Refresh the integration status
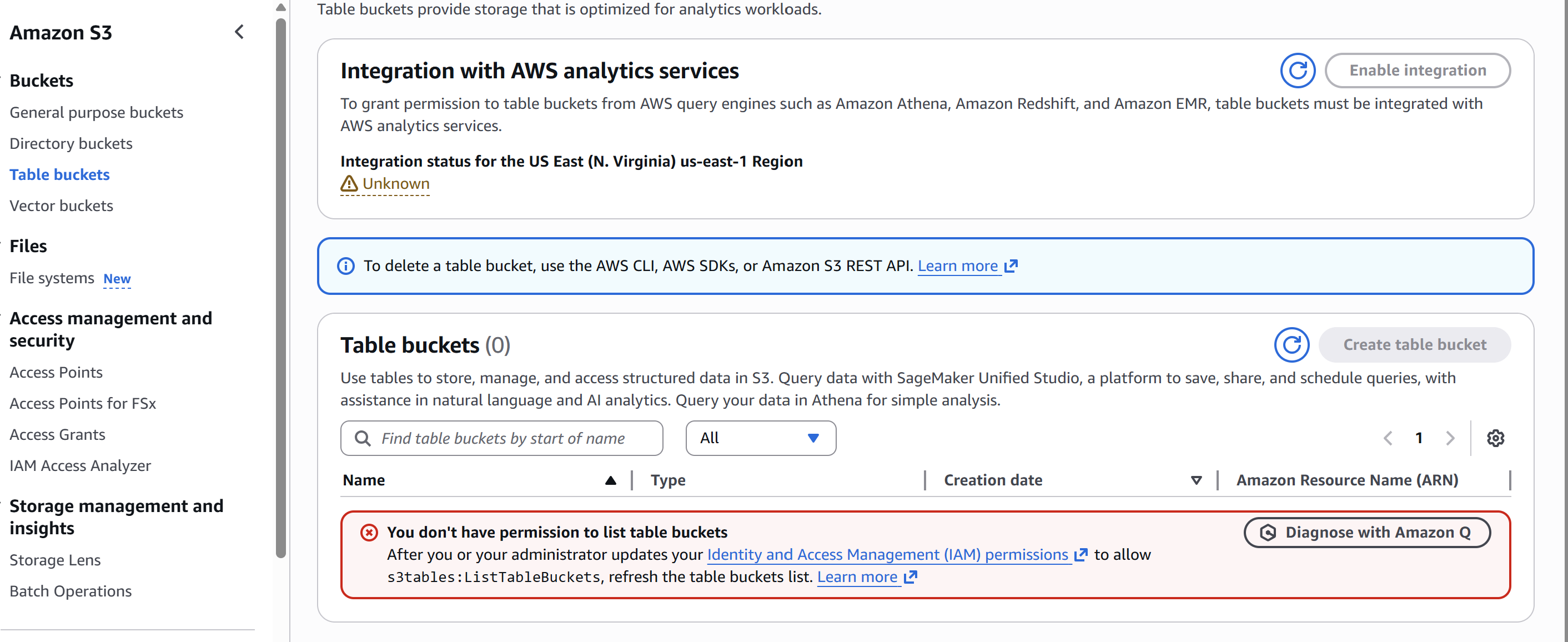The image size is (1568, 642). pyautogui.click(x=1297, y=71)
